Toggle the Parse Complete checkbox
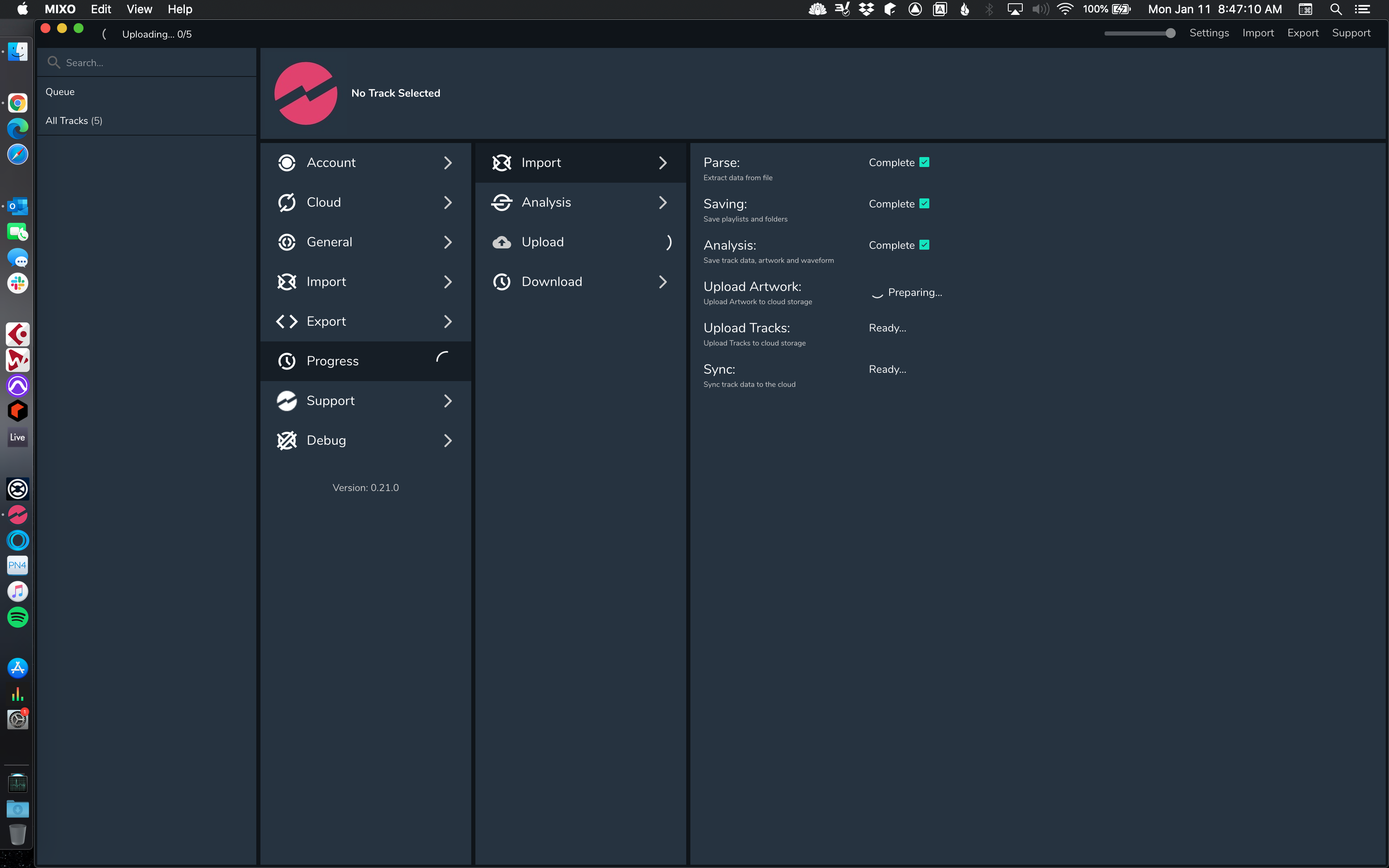 click(924, 162)
